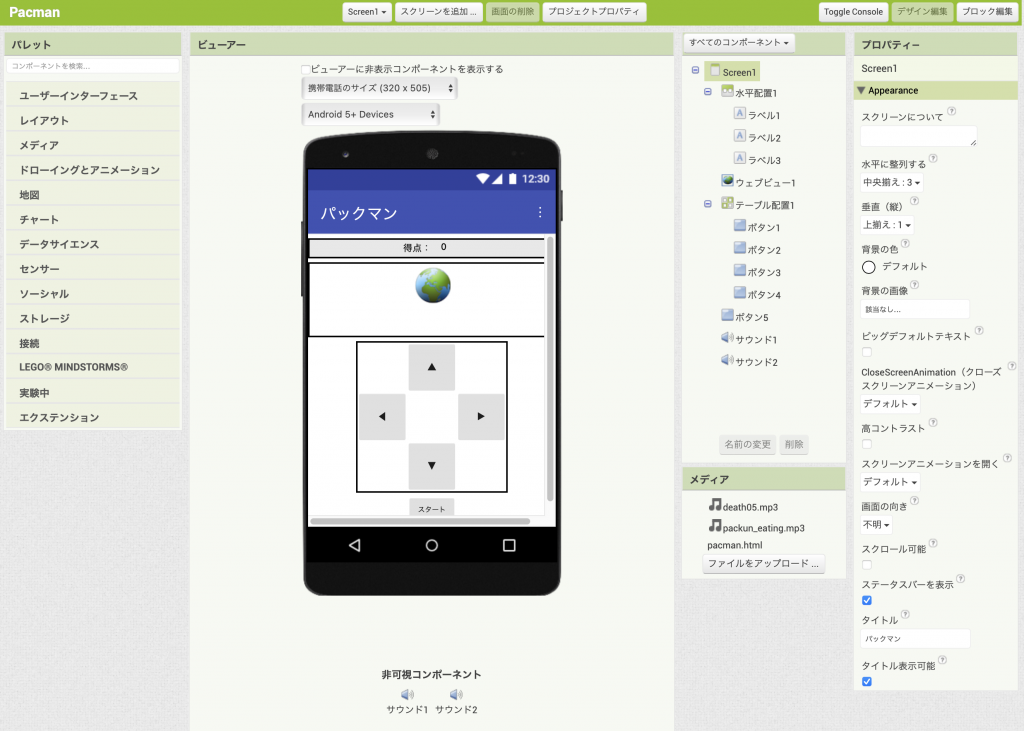Viewport: 1024px width, 731px height.
Task: Click the ファイルをアップロード button
Action: 763,564
